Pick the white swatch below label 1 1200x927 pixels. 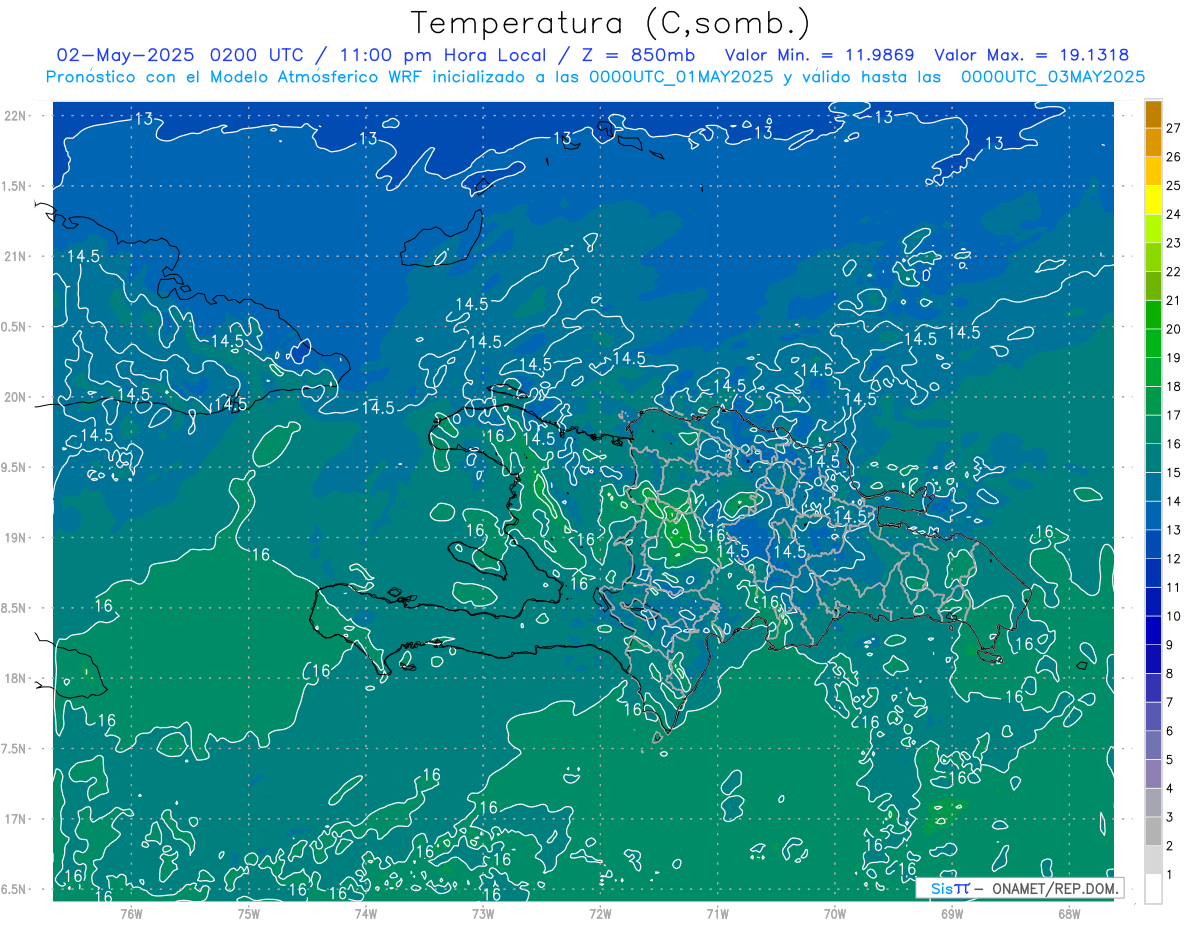(x=1153, y=889)
